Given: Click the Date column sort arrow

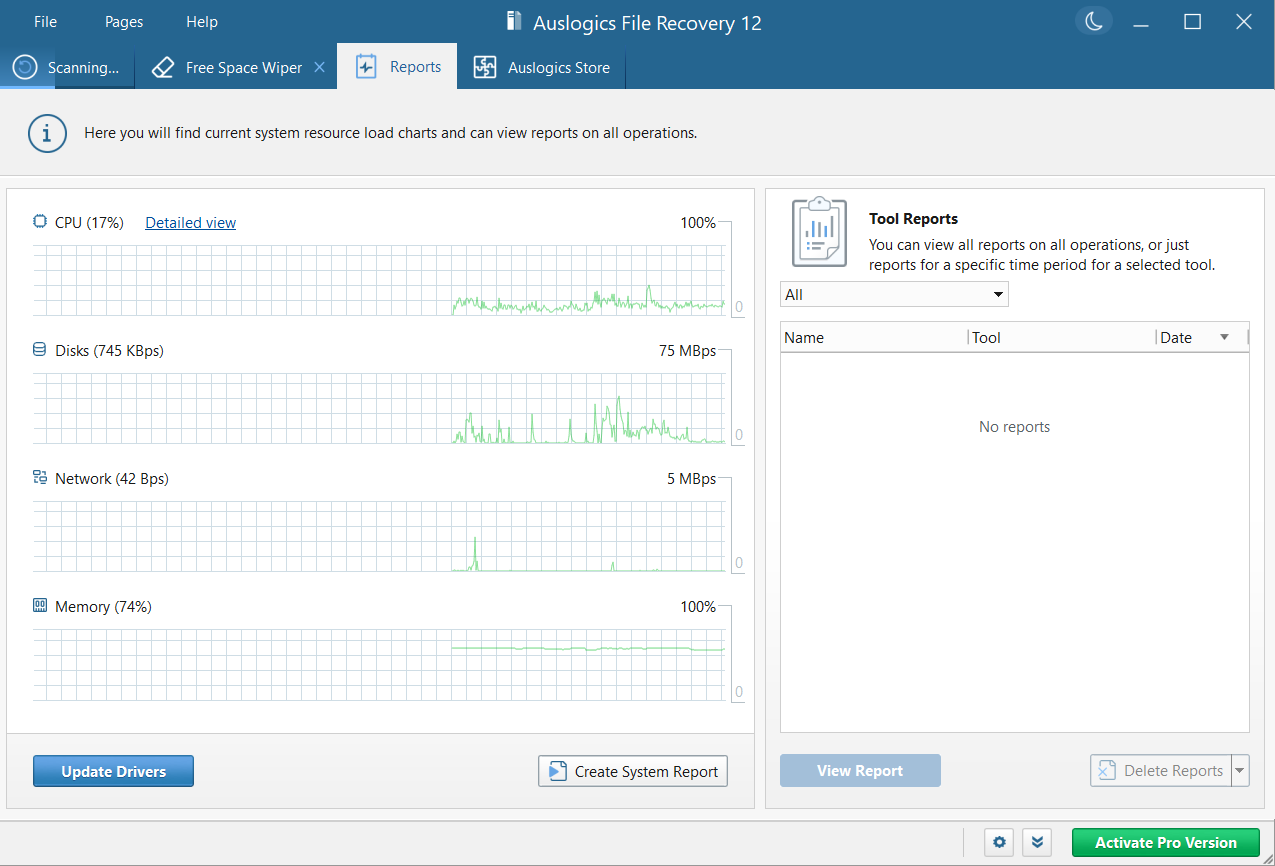Looking at the screenshot, I should coord(1224,338).
